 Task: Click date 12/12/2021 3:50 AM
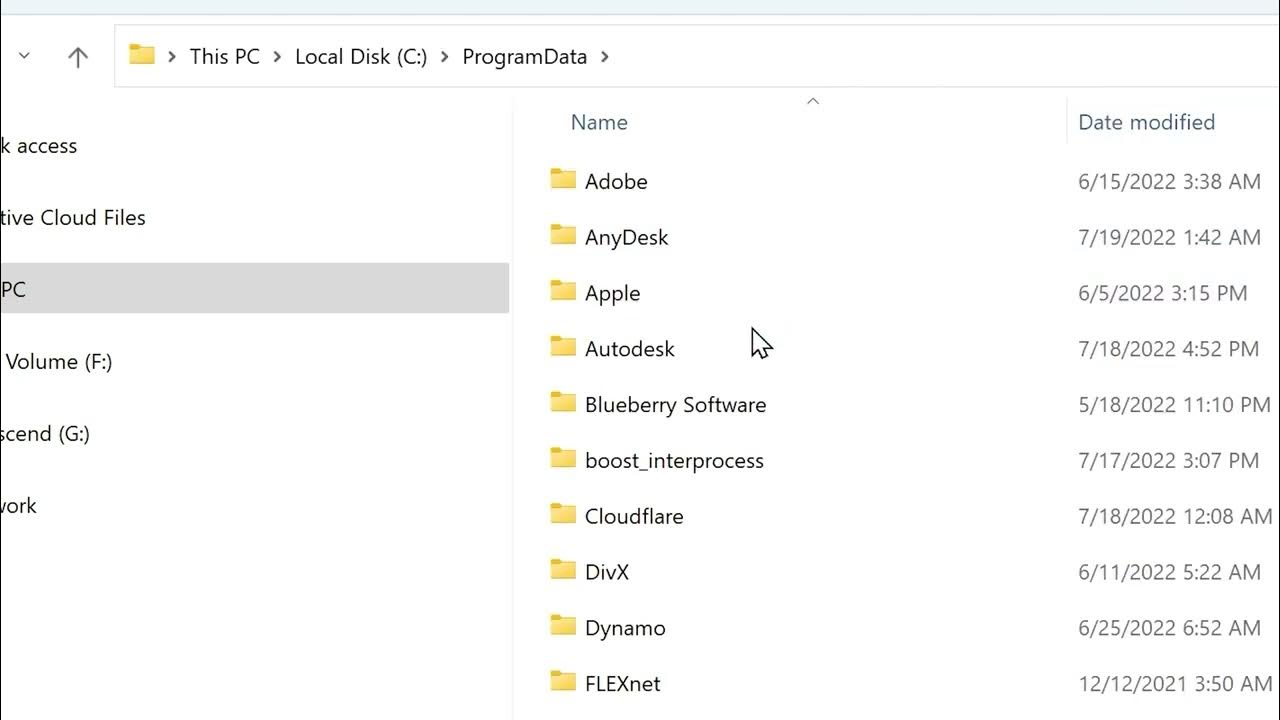(1175, 684)
